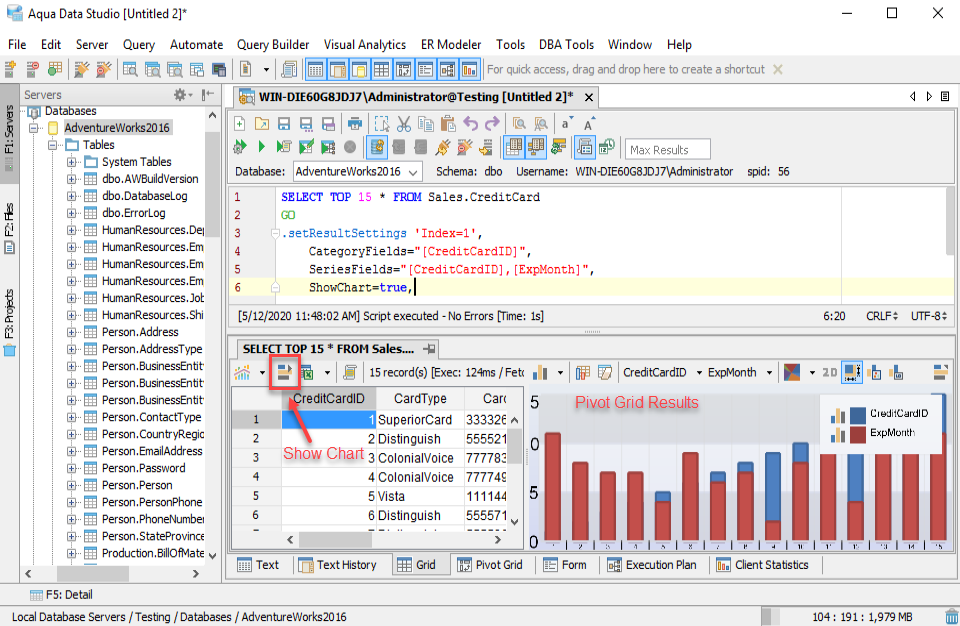Toggle the 2D chart mode button

(x=829, y=372)
